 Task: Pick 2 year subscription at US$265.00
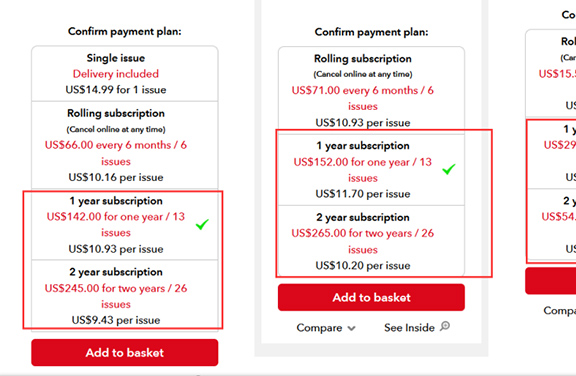371,241
